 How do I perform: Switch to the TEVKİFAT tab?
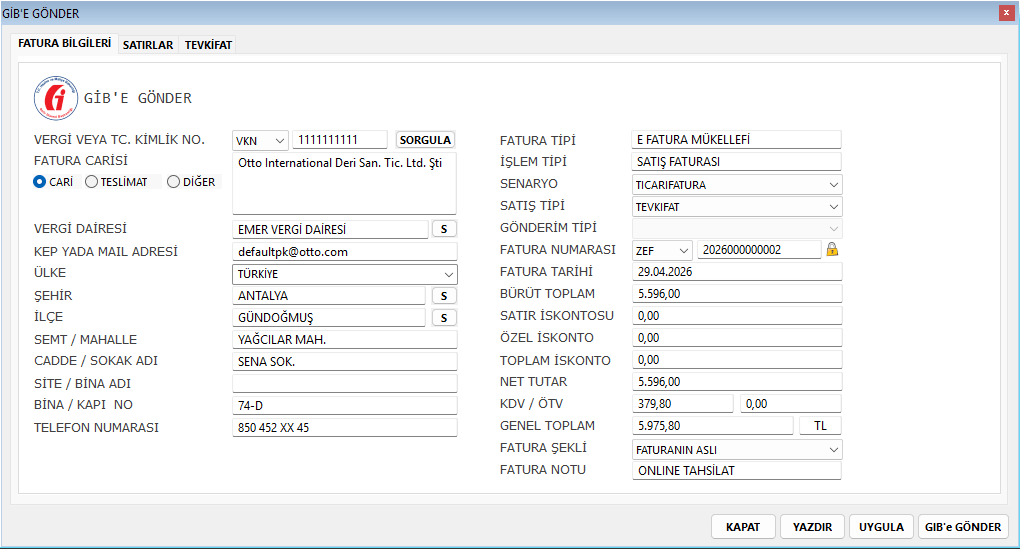208,45
